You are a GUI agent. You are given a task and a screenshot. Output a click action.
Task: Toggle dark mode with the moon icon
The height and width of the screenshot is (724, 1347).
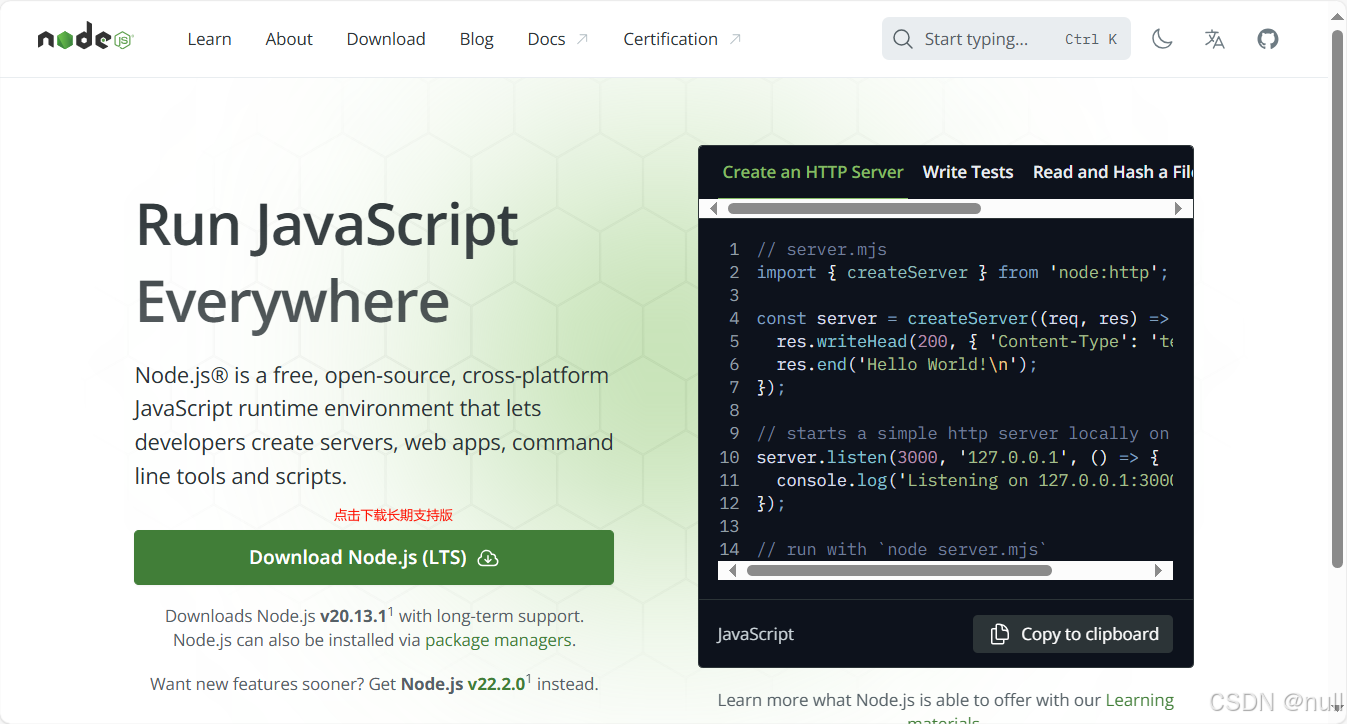pos(1162,39)
